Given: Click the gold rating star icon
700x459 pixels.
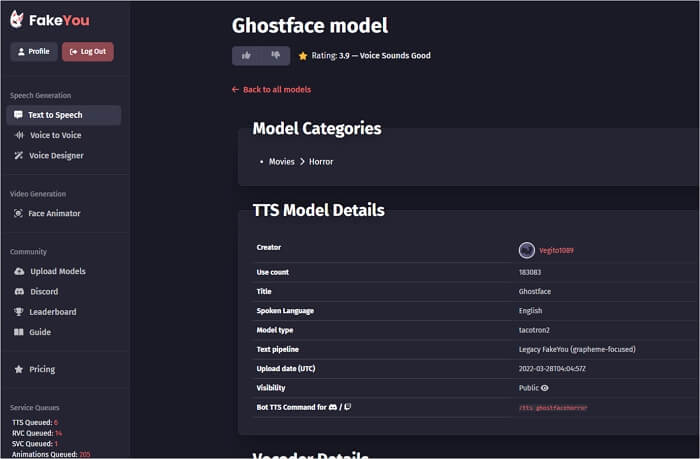Looking at the screenshot, I should click(x=303, y=56).
